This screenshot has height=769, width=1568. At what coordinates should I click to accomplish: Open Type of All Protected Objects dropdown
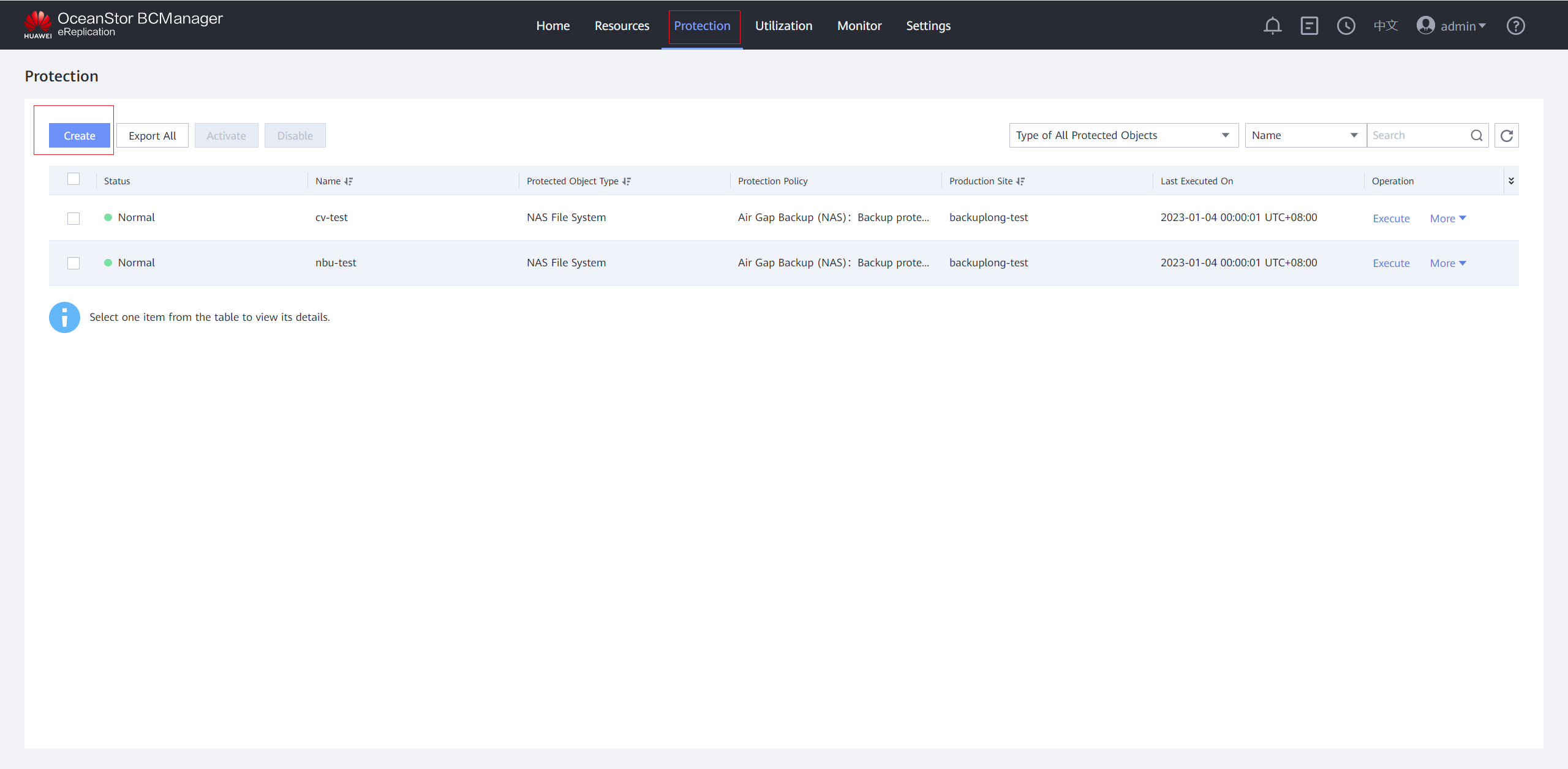click(1123, 135)
